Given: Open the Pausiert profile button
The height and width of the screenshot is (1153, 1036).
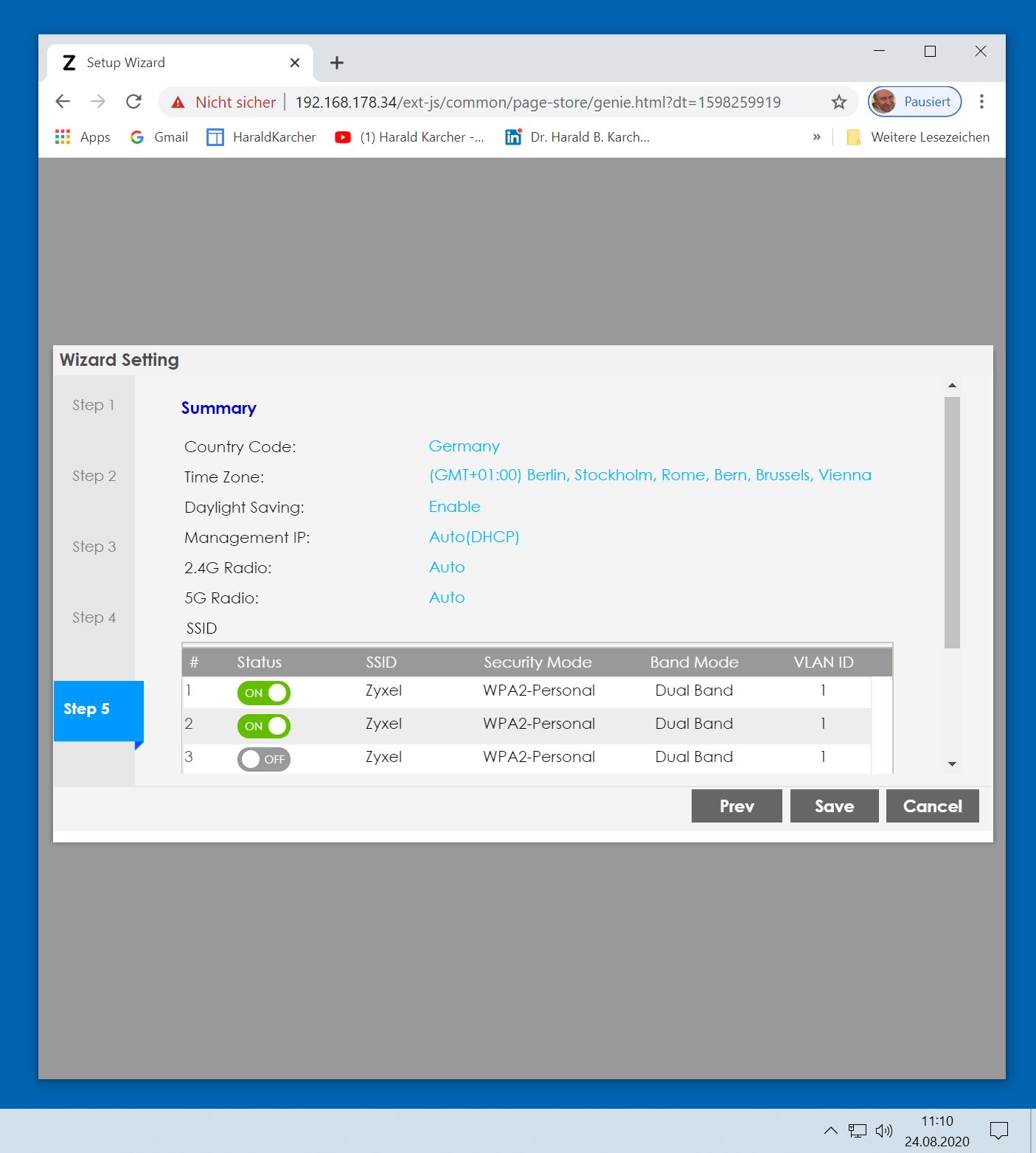Looking at the screenshot, I should (914, 102).
